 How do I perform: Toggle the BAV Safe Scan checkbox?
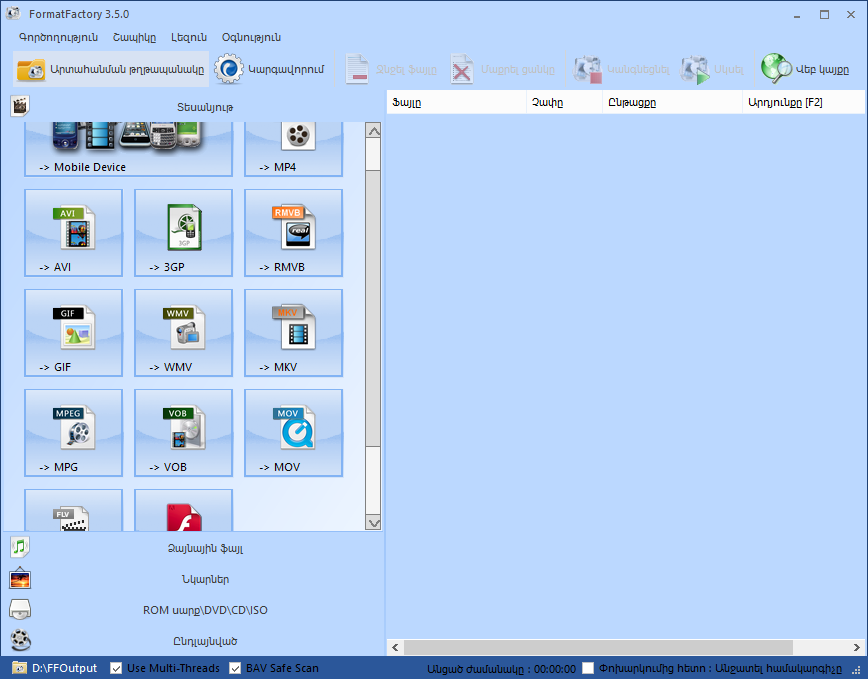(x=235, y=668)
